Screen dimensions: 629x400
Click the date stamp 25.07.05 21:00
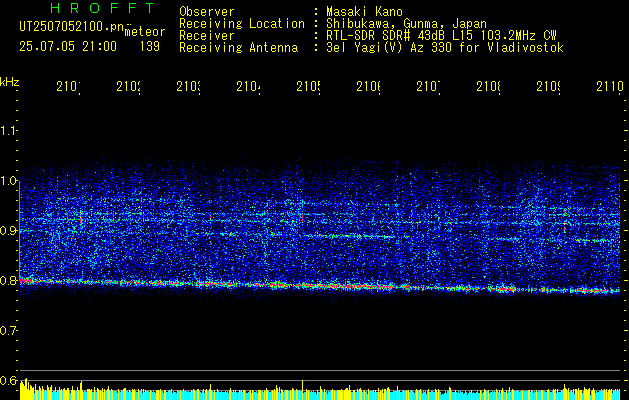[x=68, y=47]
